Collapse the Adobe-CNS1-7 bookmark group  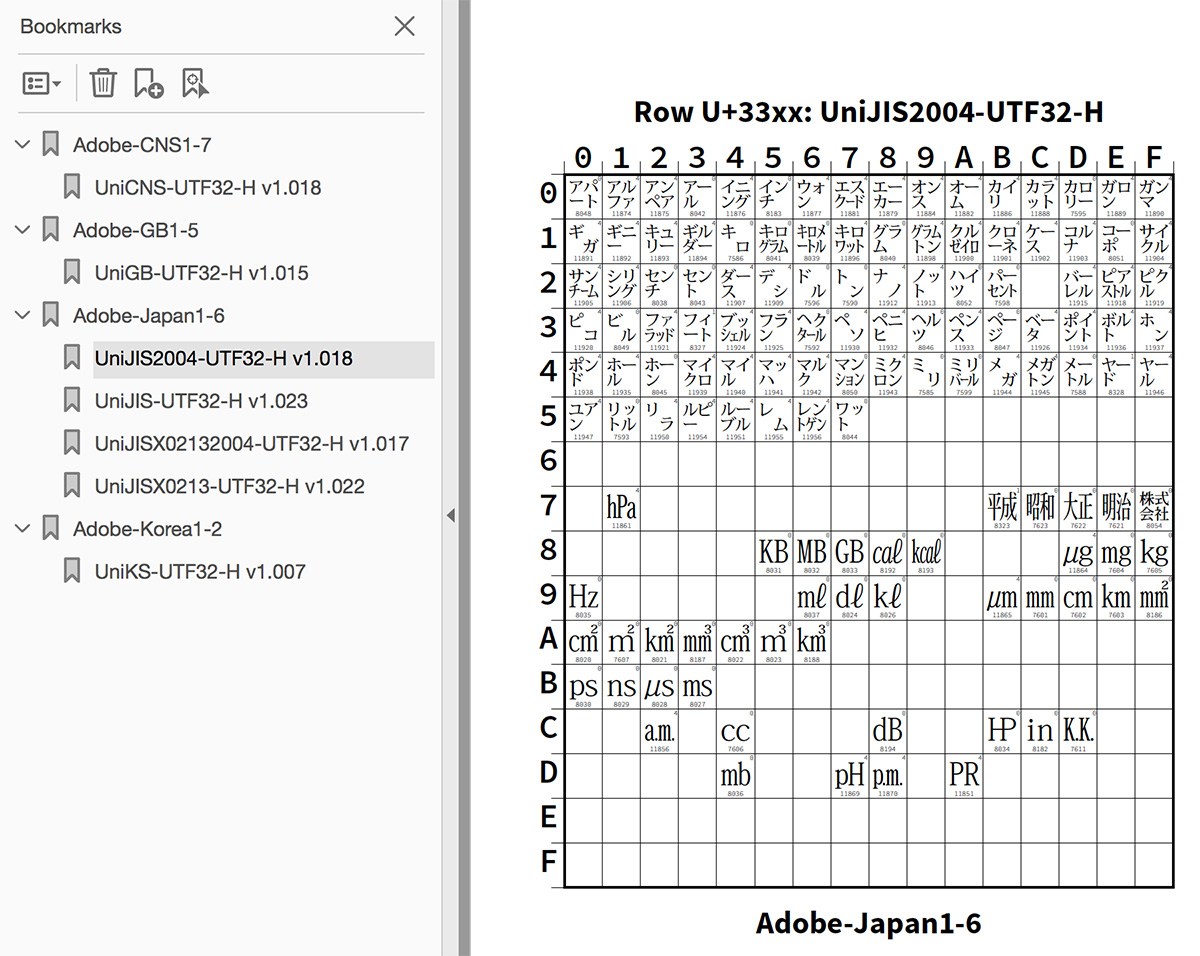click(22, 145)
